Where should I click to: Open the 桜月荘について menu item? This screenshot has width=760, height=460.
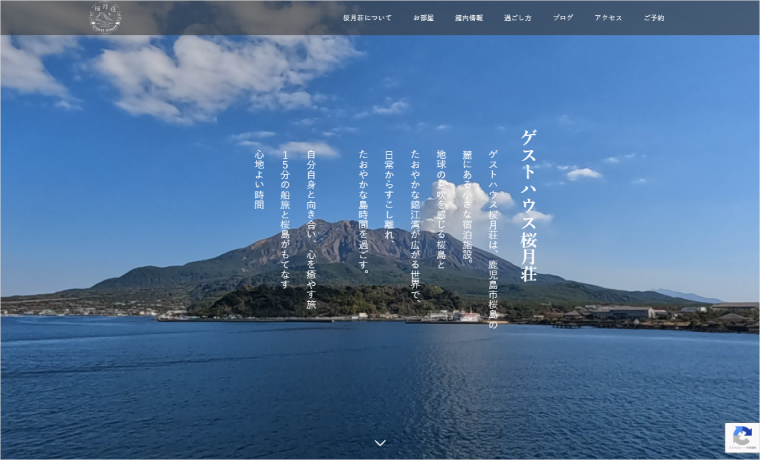[367, 18]
